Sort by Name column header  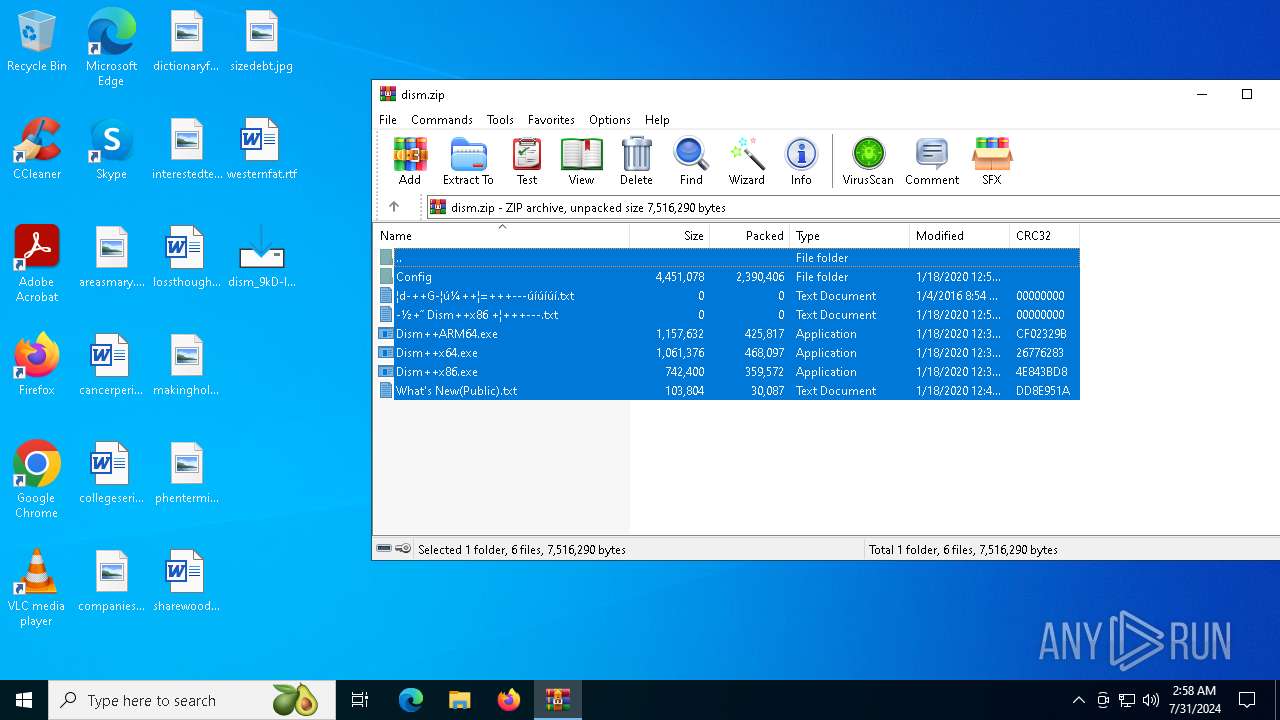tap(502, 236)
